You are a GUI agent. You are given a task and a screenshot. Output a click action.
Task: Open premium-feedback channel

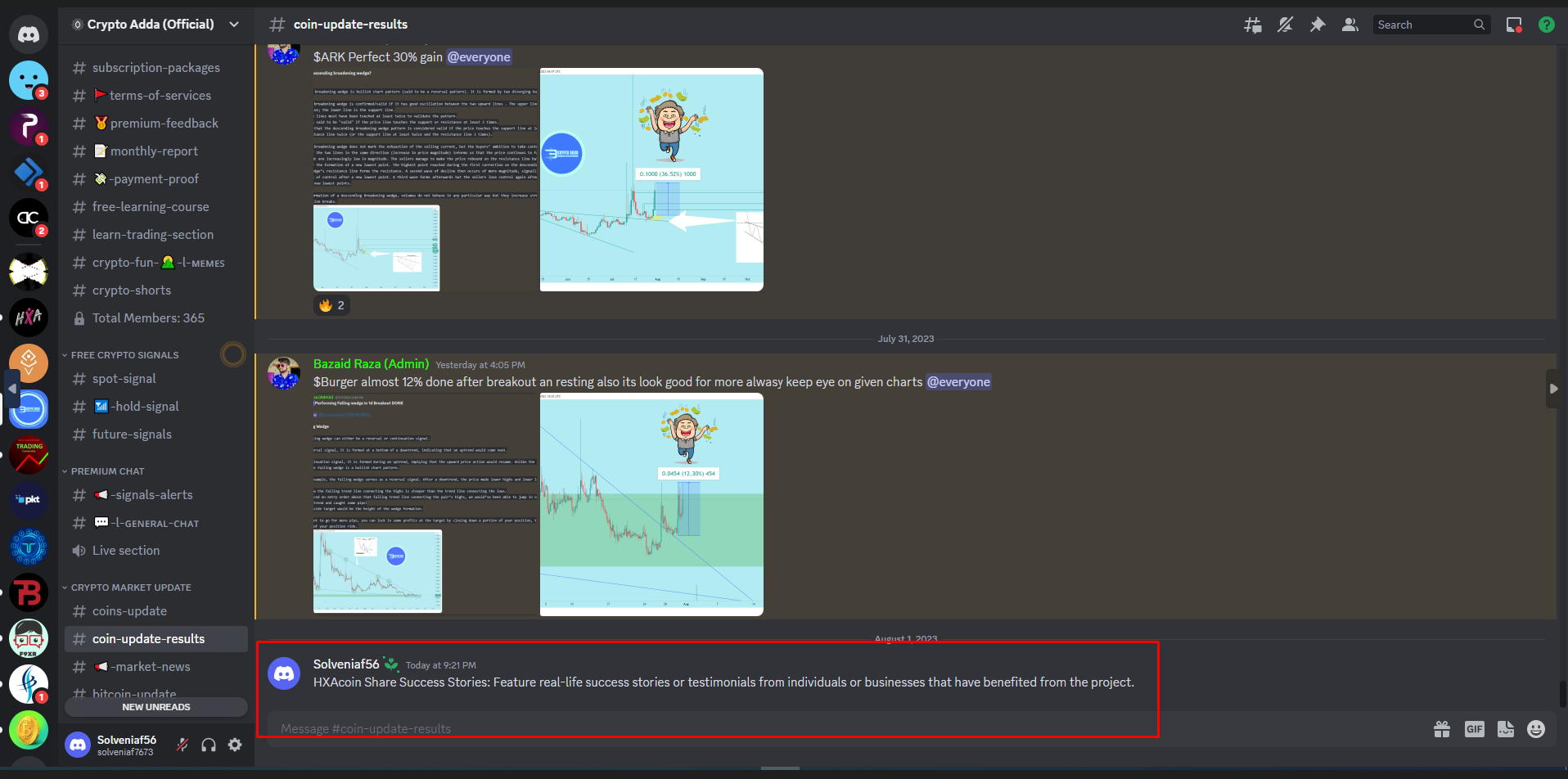[x=155, y=124]
